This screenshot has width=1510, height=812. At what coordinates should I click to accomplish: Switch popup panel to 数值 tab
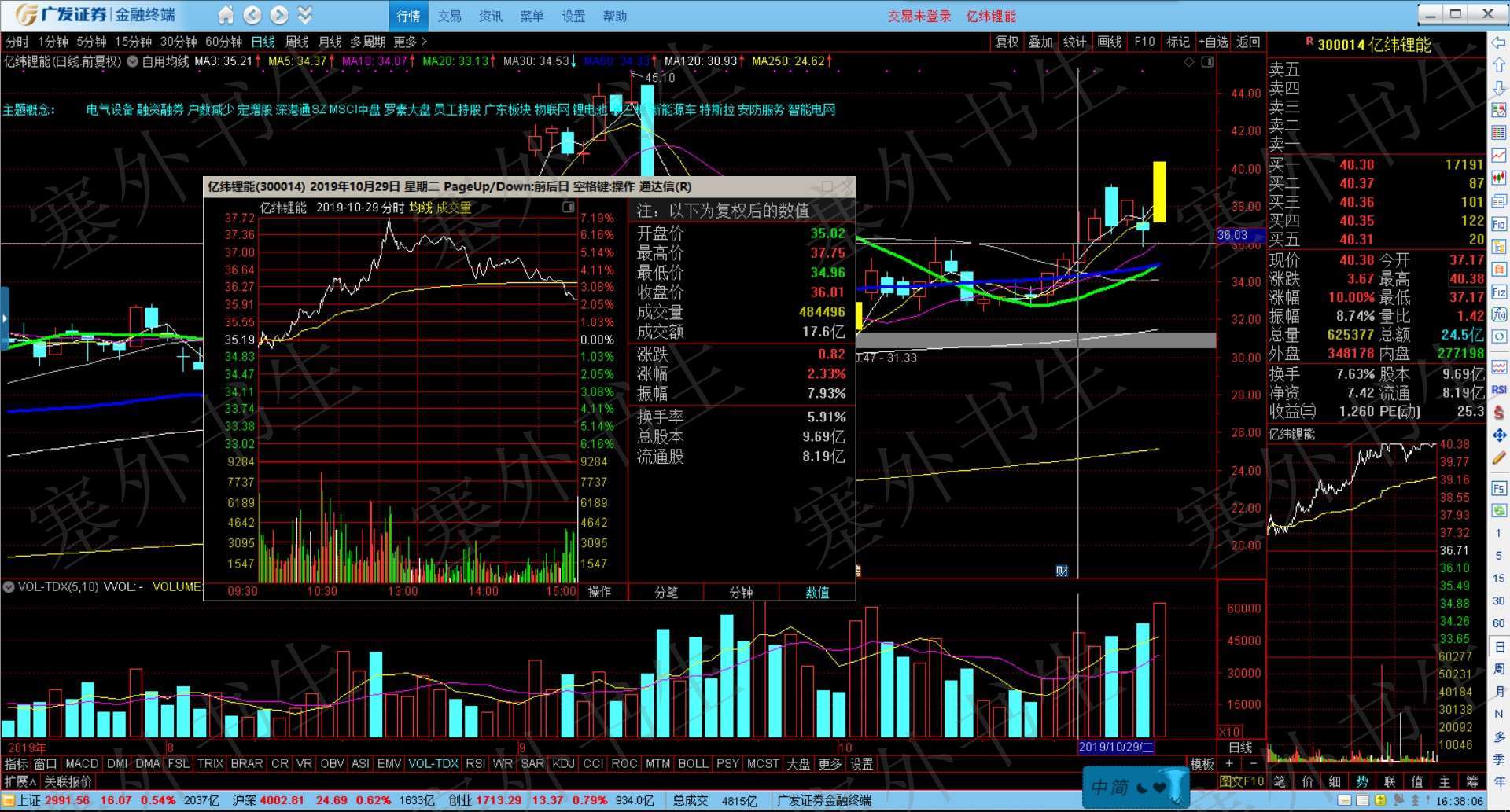(x=817, y=592)
